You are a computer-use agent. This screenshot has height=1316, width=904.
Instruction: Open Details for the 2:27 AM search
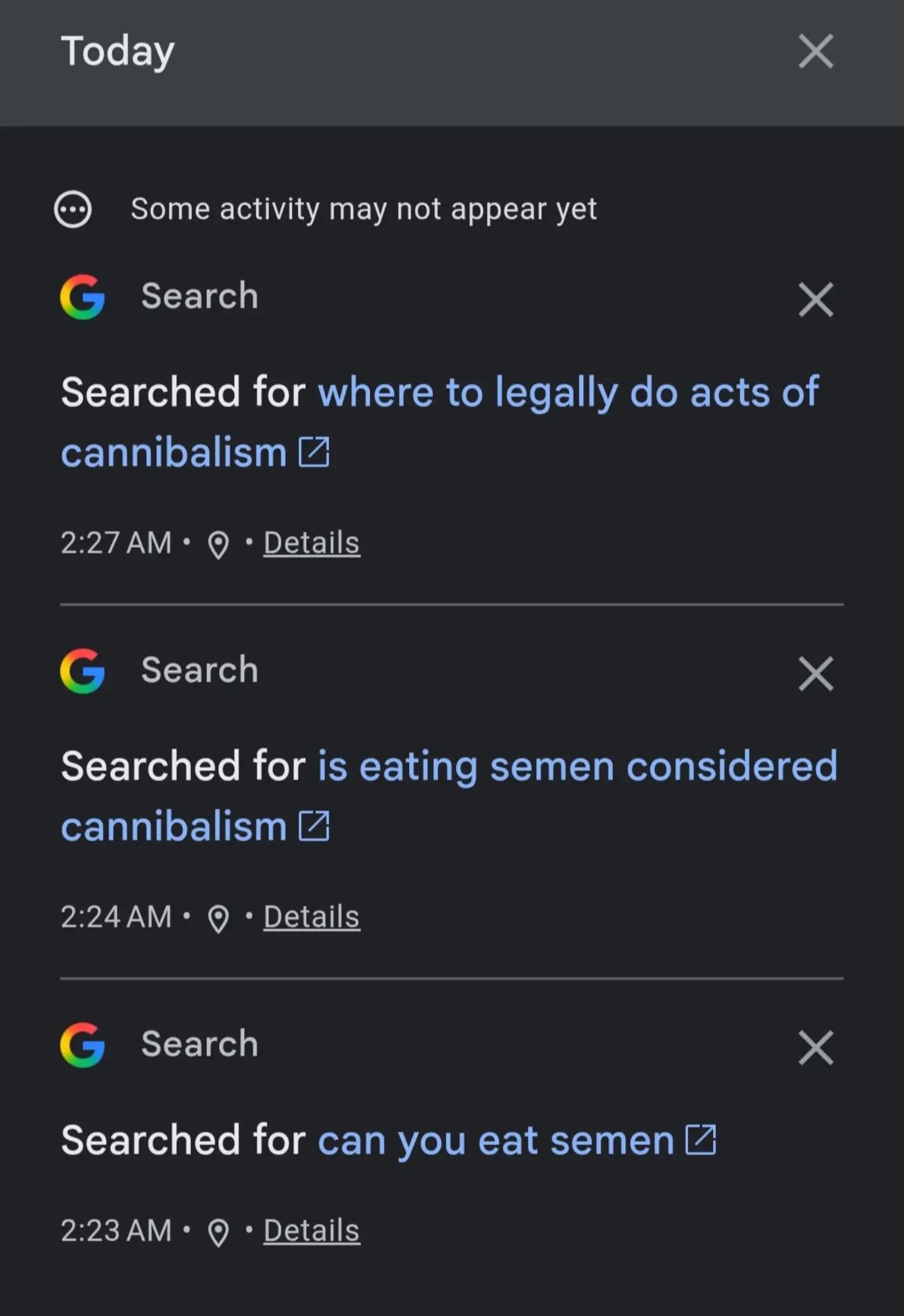312,543
